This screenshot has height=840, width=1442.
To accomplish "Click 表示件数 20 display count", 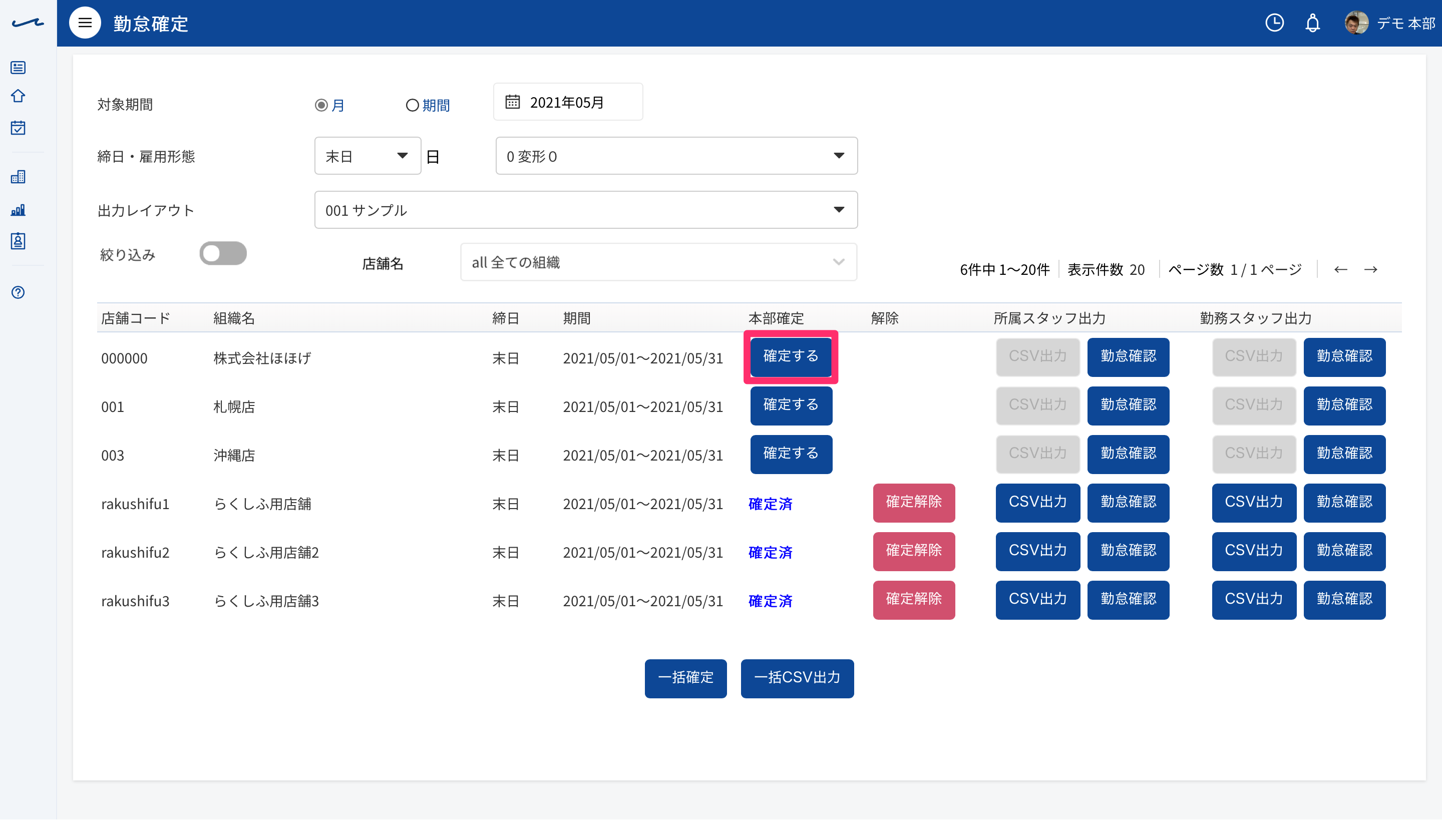I will [1106, 269].
